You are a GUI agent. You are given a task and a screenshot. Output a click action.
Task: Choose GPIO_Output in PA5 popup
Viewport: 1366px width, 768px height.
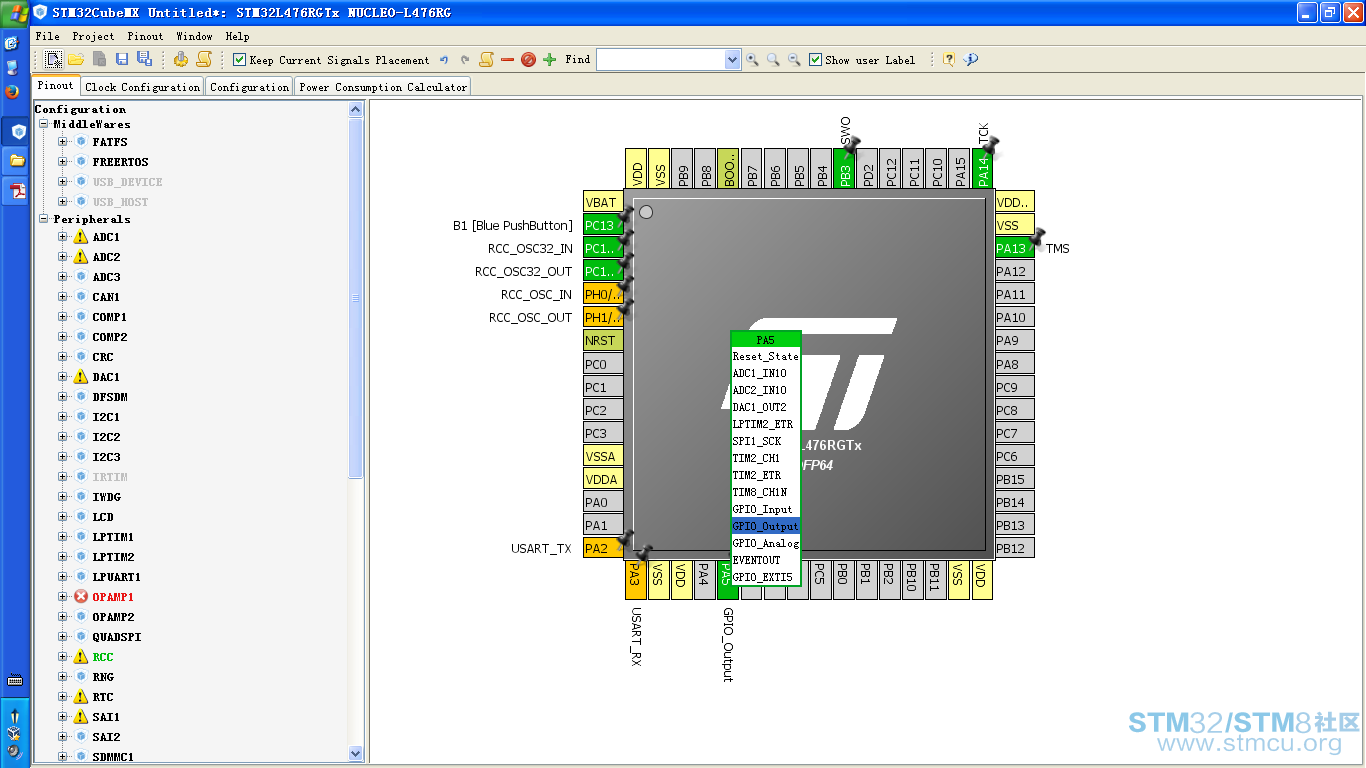[x=766, y=526]
